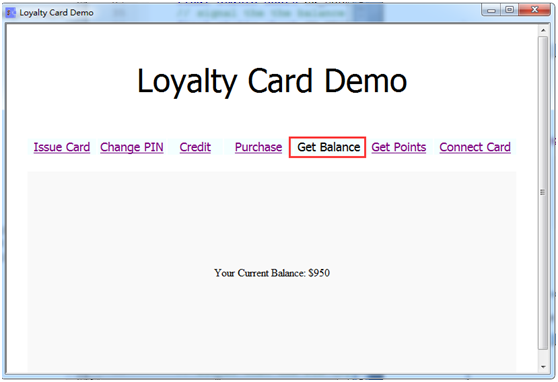558x382 pixels.
Task: Open the Issue Card link
Action: [x=62, y=147]
